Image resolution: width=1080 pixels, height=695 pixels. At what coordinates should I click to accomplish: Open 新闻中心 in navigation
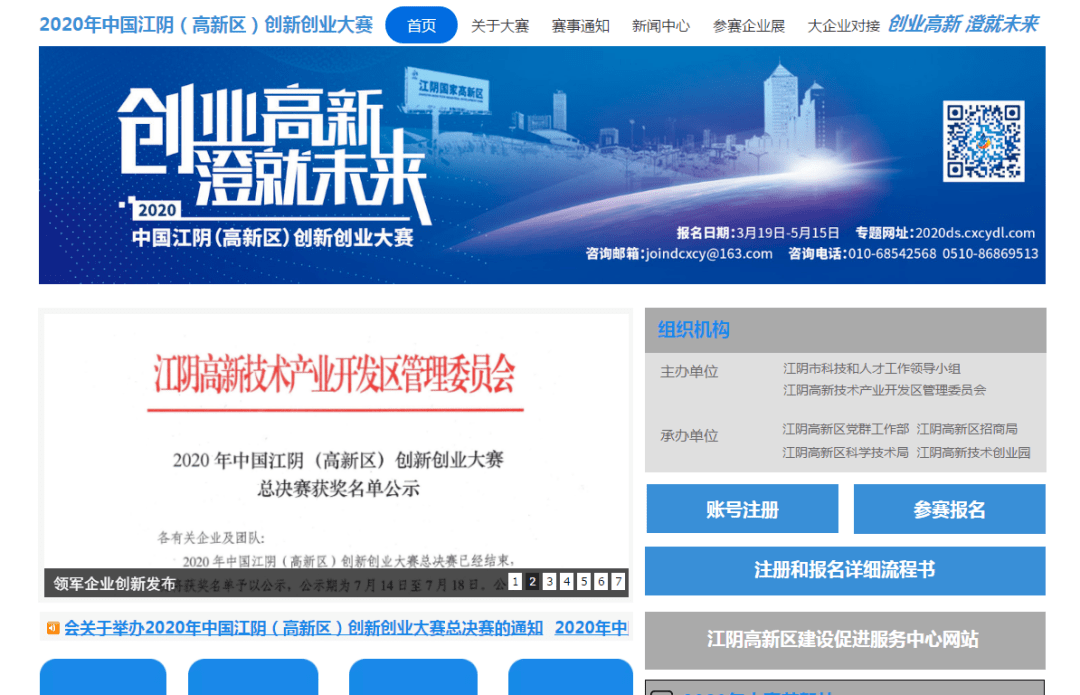pyautogui.click(x=661, y=26)
